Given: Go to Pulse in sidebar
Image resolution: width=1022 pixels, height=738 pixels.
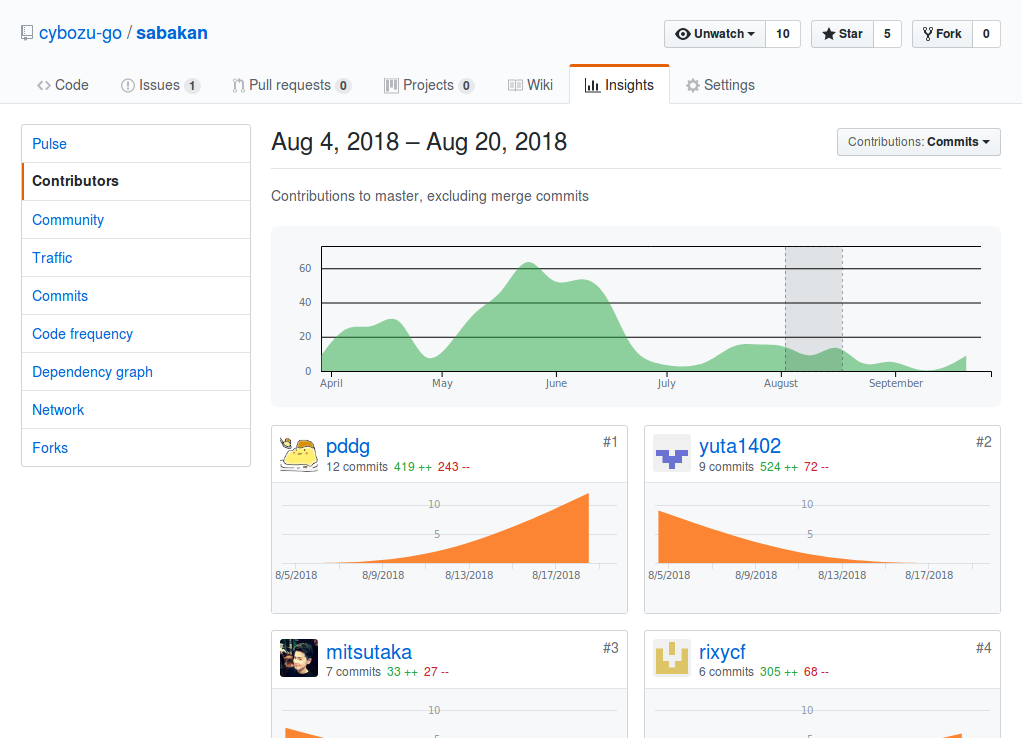Looking at the screenshot, I should pos(136,144).
